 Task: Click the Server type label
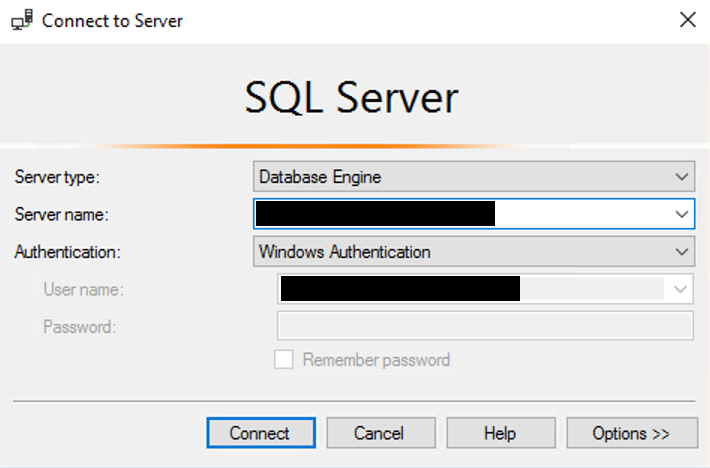click(57, 177)
